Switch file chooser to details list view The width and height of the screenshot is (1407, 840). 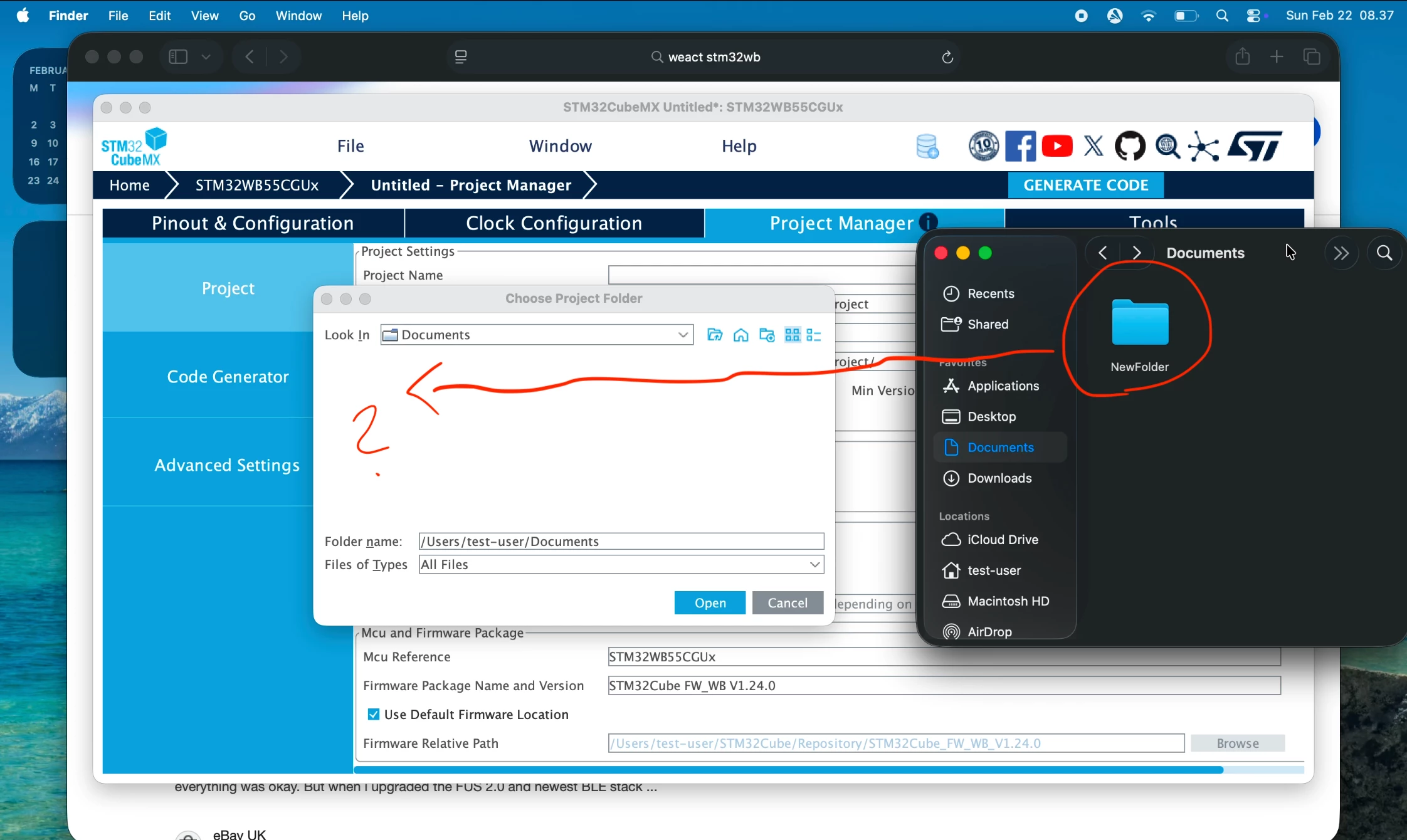(x=814, y=335)
